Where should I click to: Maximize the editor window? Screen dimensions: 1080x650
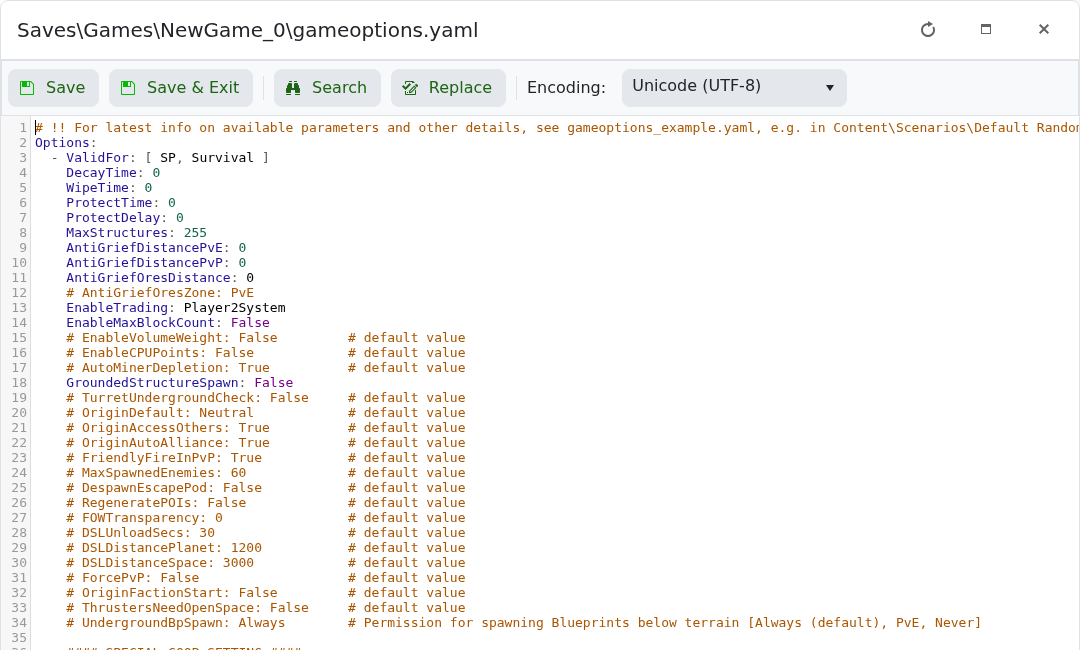coord(986,30)
